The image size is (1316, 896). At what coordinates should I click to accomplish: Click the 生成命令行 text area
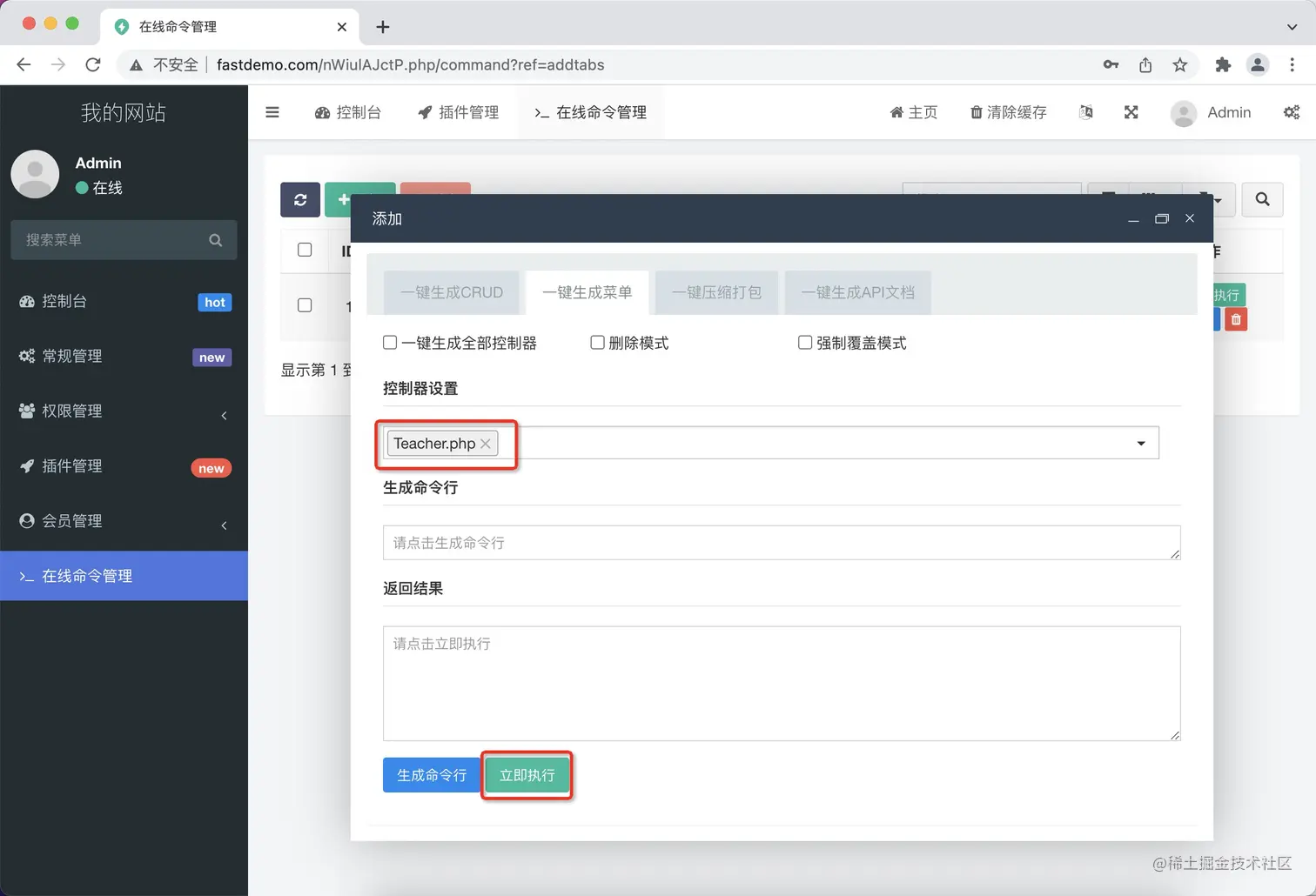782,543
